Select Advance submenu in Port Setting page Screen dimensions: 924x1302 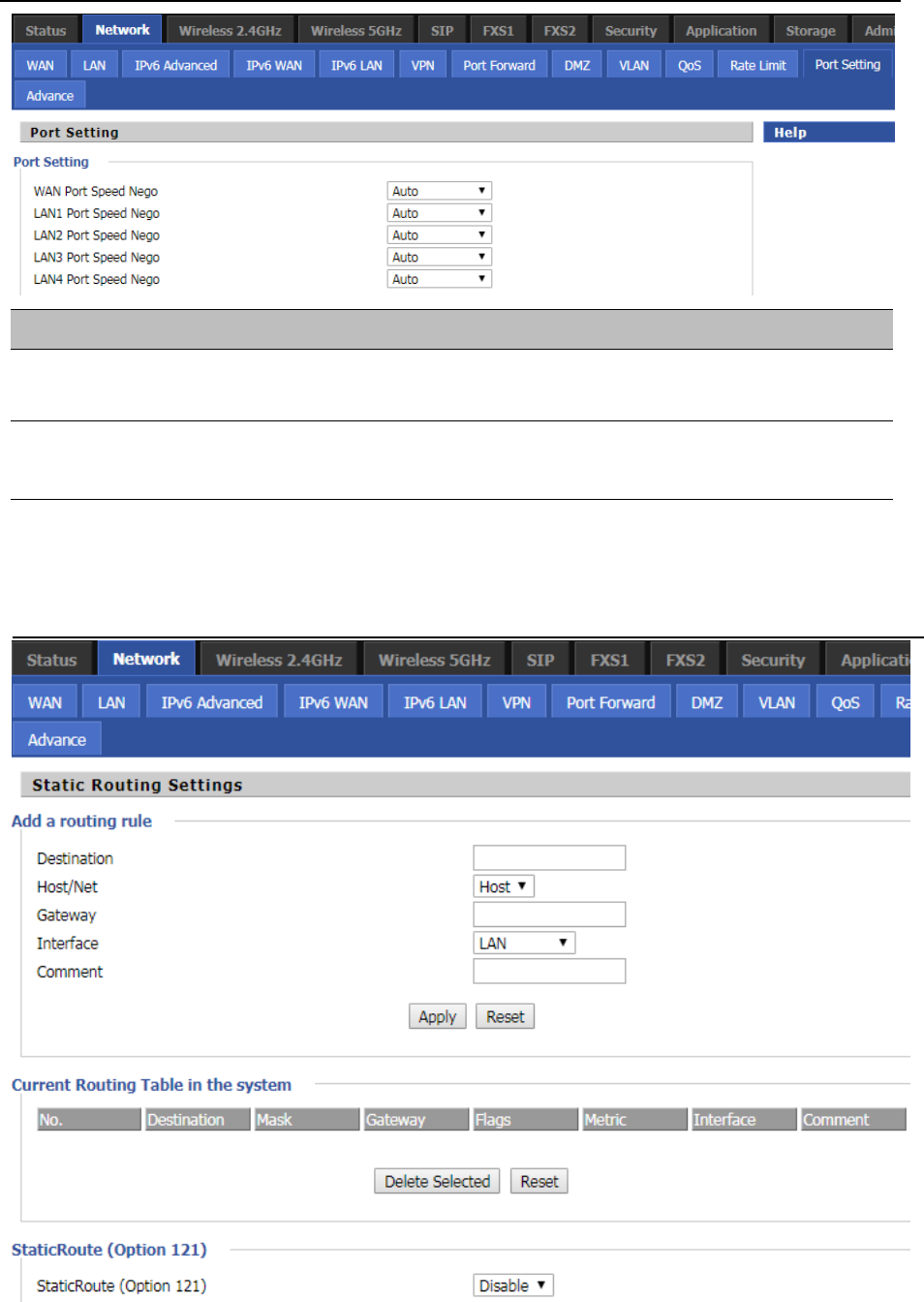pyautogui.click(x=50, y=95)
